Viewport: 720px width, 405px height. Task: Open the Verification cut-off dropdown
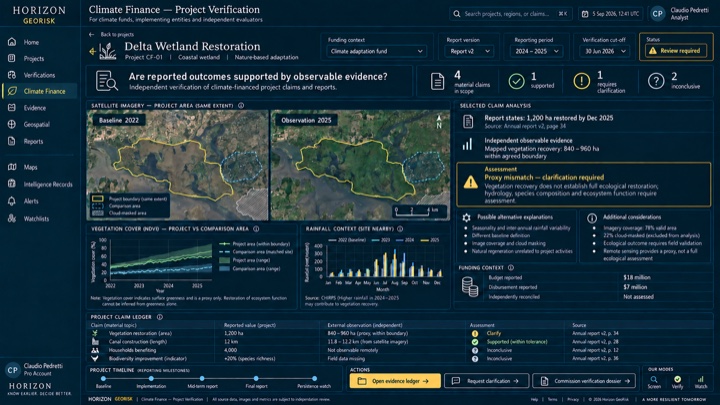(605, 51)
